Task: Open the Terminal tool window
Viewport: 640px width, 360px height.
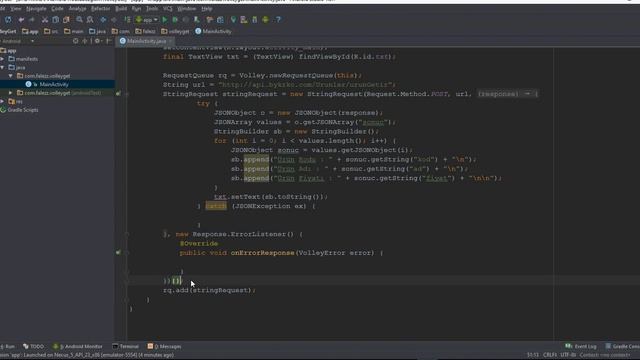Action: coord(126,347)
